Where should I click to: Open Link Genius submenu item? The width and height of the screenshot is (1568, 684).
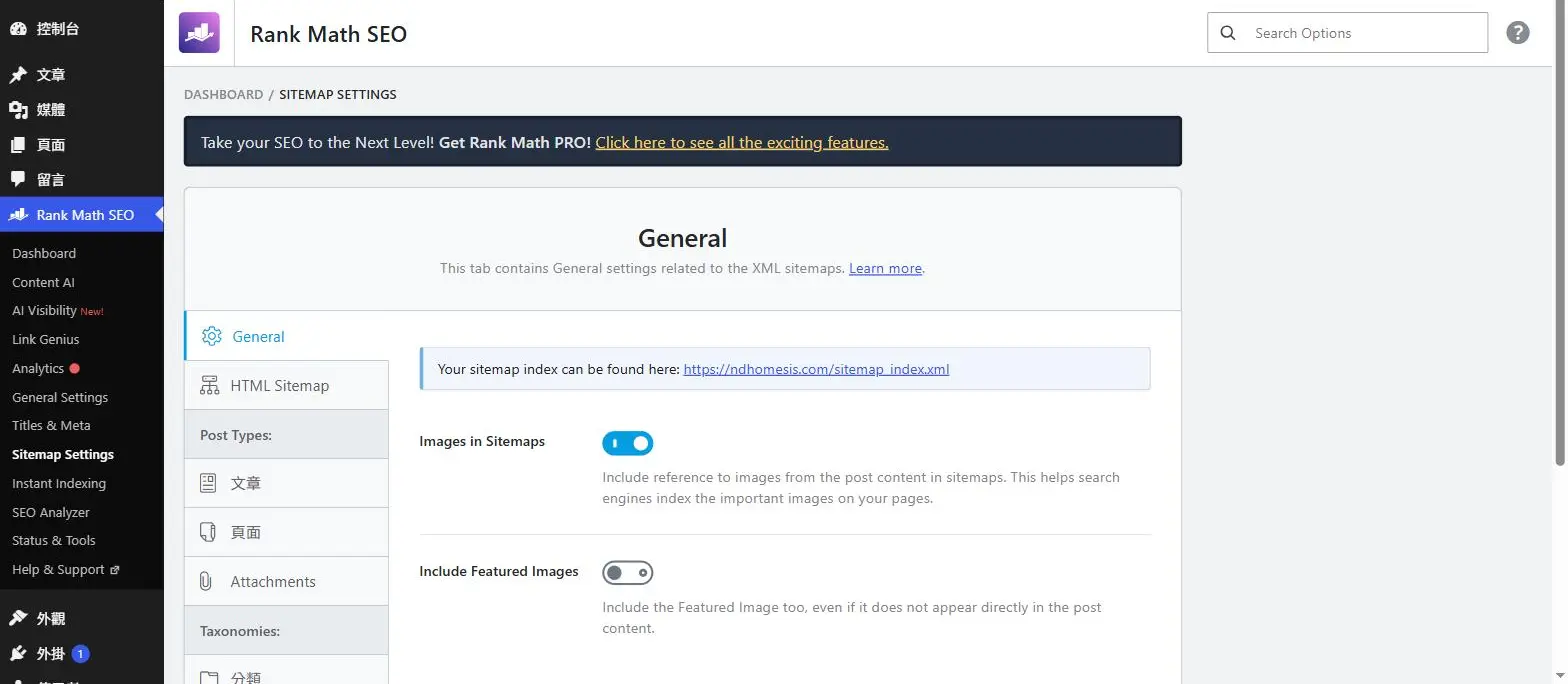coord(46,339)
